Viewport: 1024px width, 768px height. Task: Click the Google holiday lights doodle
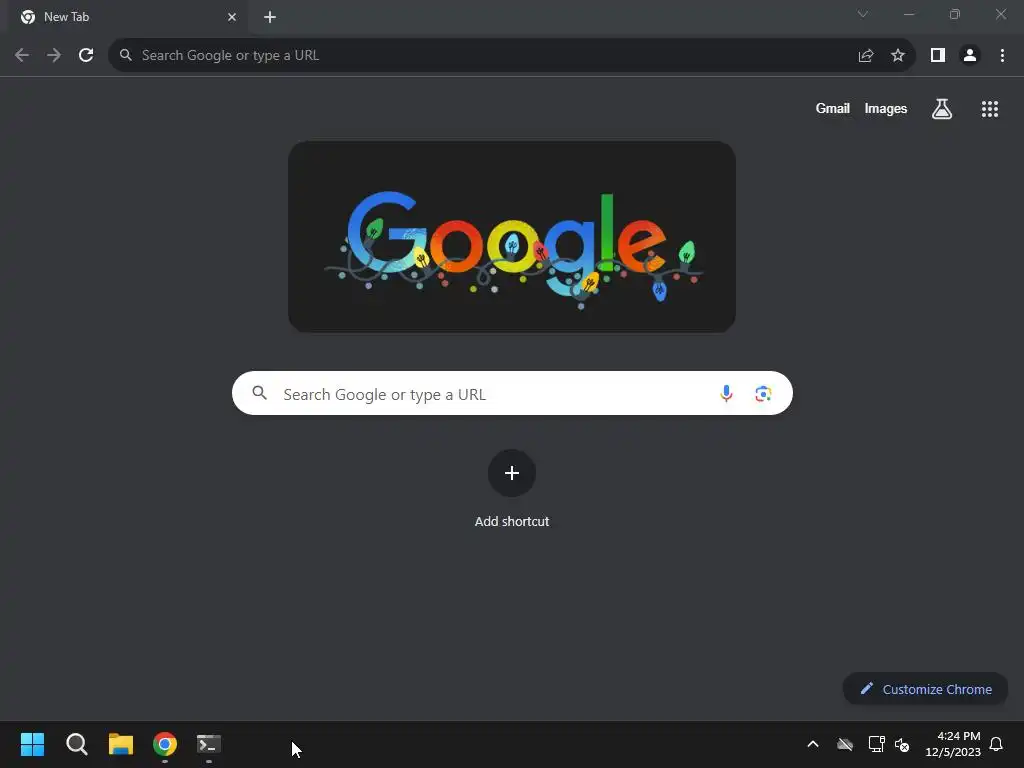point(512,237)
